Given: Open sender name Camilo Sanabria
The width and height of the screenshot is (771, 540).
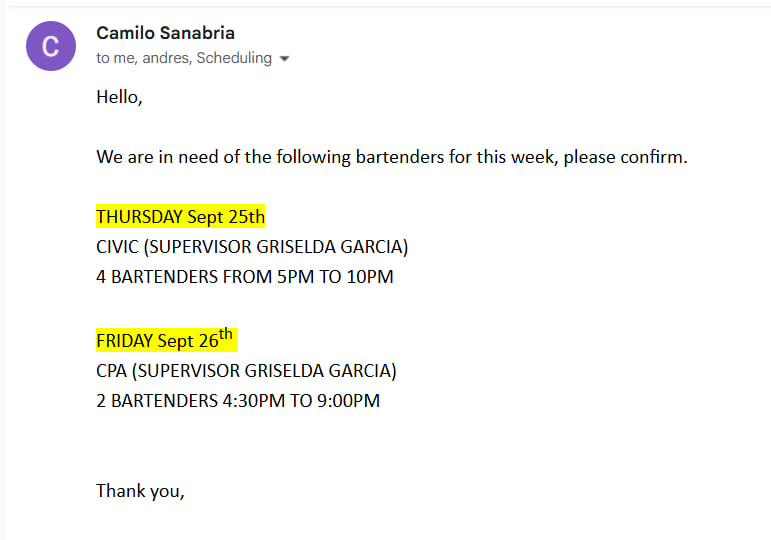Looking at the screenshot, I should (x=166, y=33).
